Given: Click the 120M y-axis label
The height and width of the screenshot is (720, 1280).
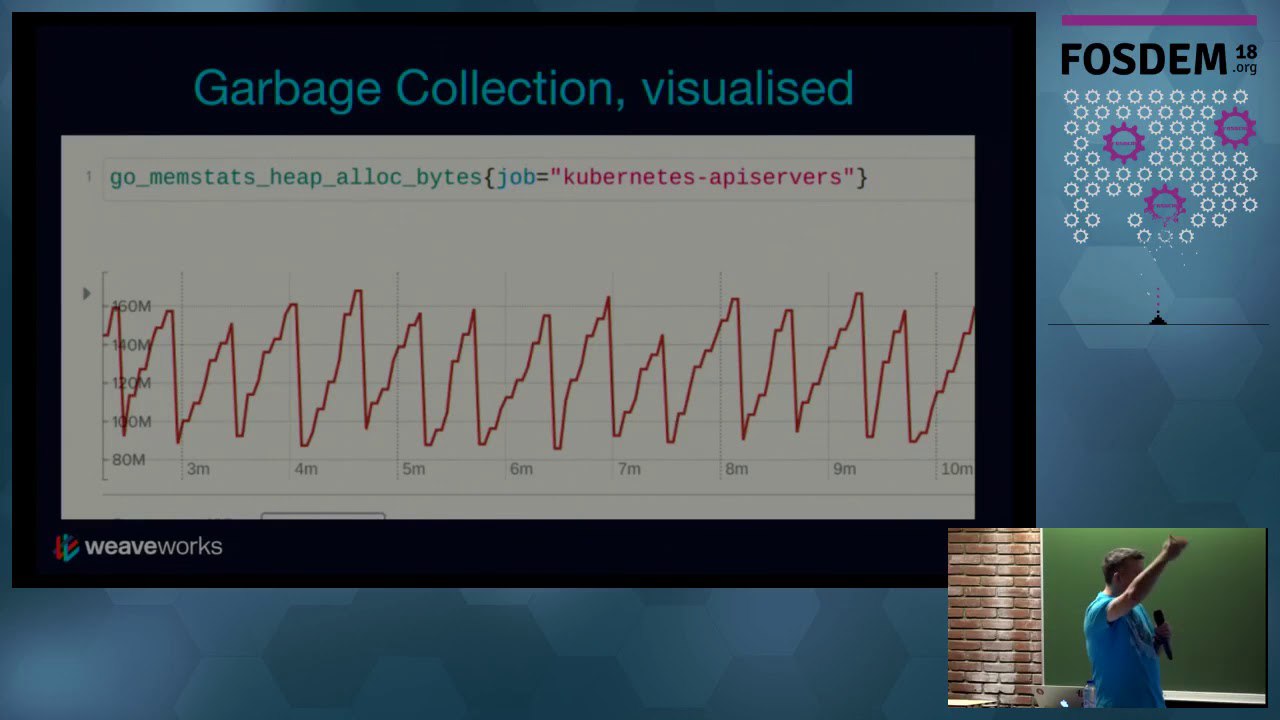Looking at the screenshot, I should (x=130, y=383).
